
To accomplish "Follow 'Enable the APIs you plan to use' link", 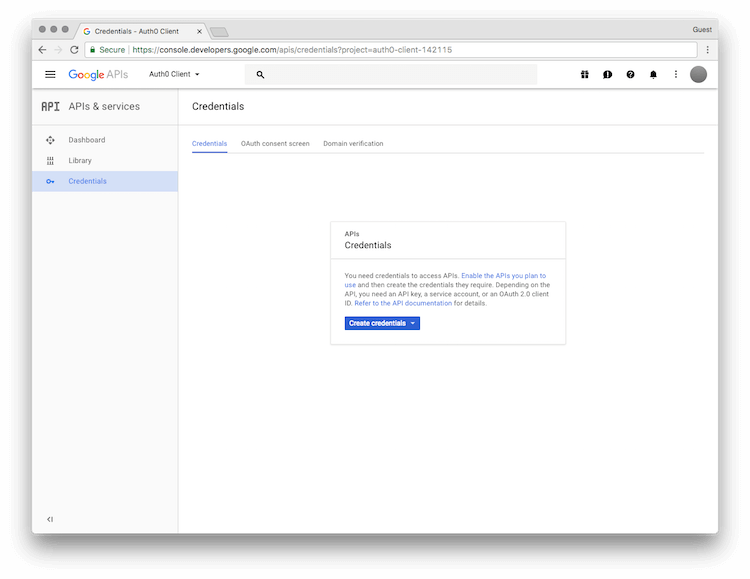I will pyautogui.click(x=503, y=276).
